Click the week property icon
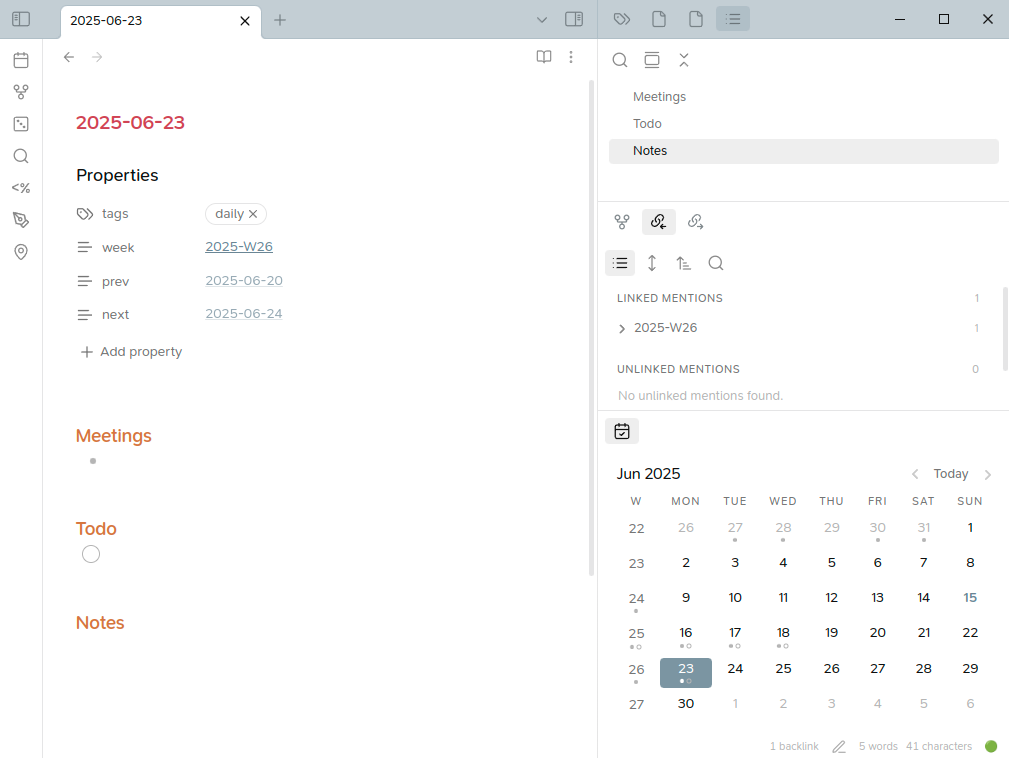 point(85,248)
